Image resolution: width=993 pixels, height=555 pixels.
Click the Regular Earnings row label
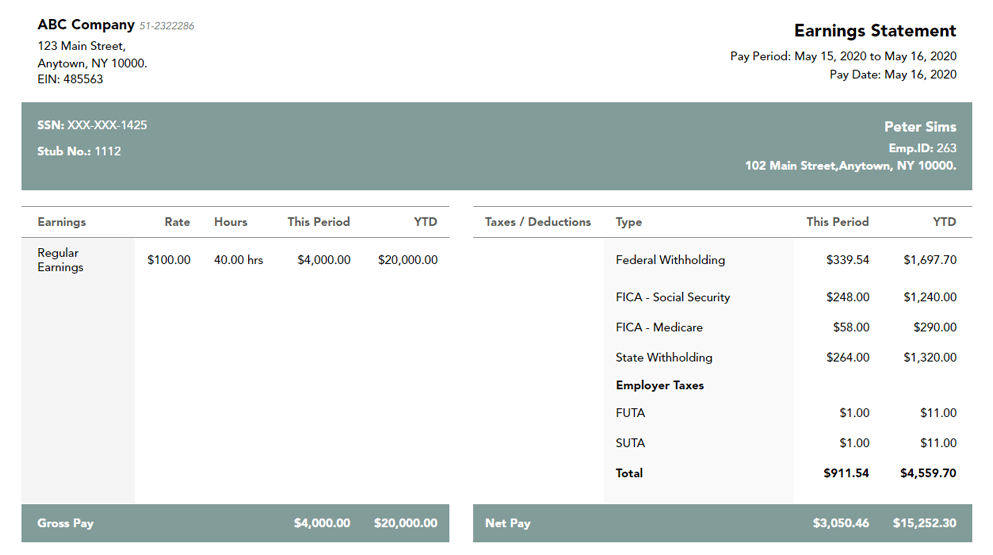tap(60, 260)
